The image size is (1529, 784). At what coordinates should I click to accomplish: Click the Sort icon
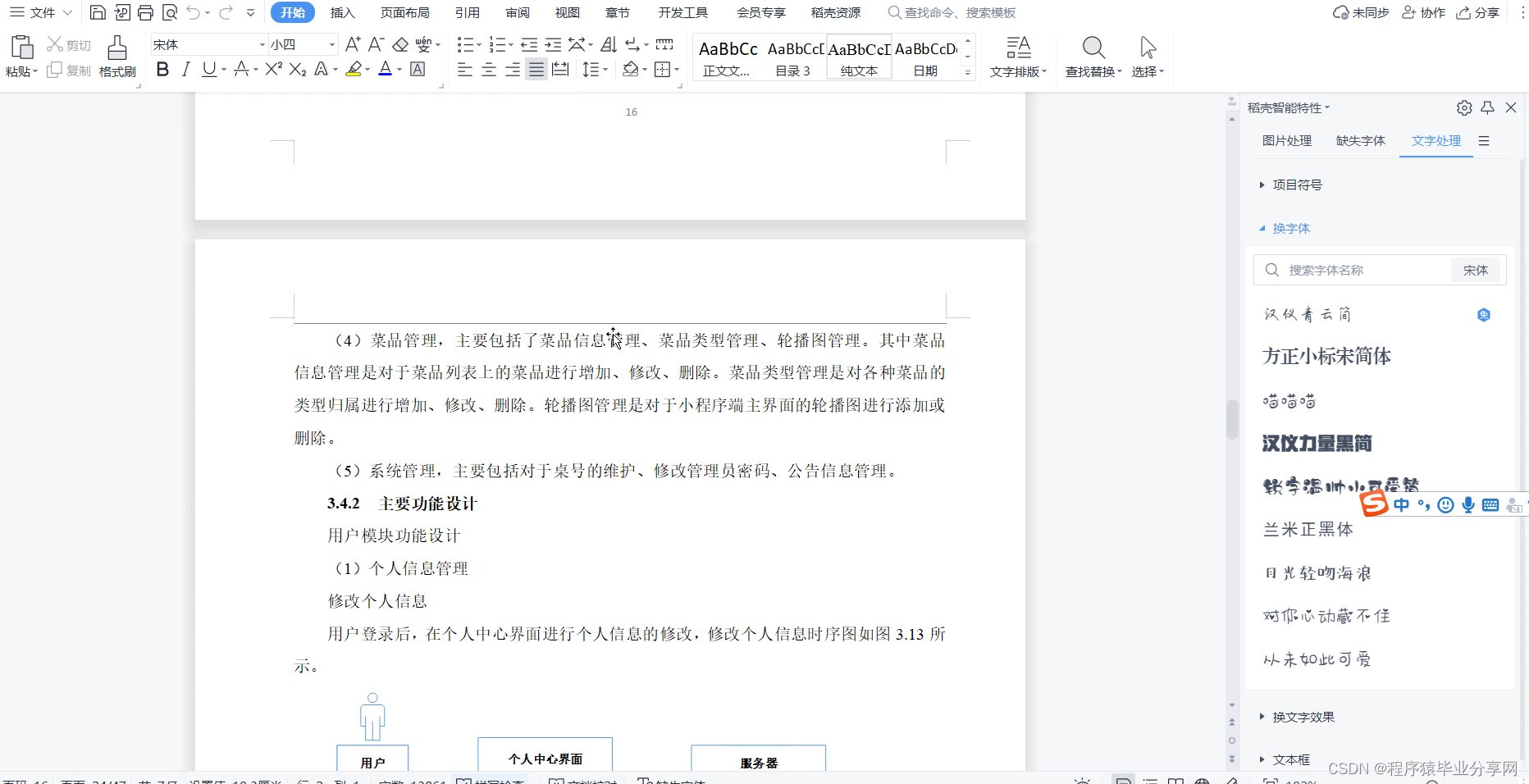(x=609, y=44)
